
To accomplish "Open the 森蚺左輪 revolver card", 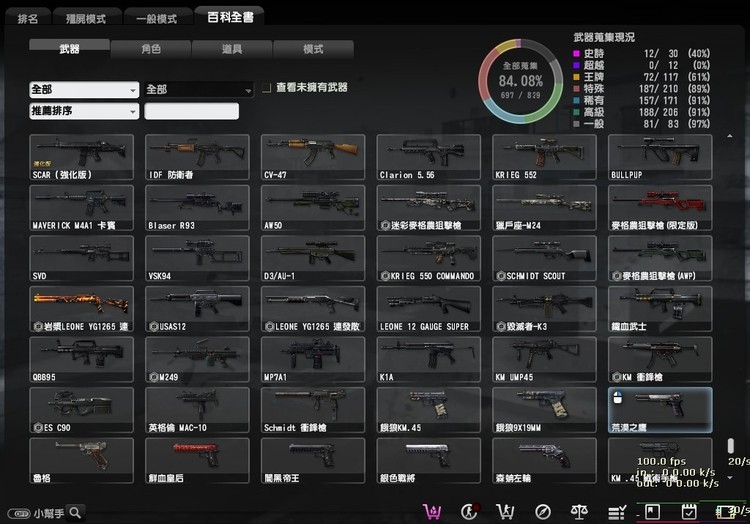I will (544, 461).
